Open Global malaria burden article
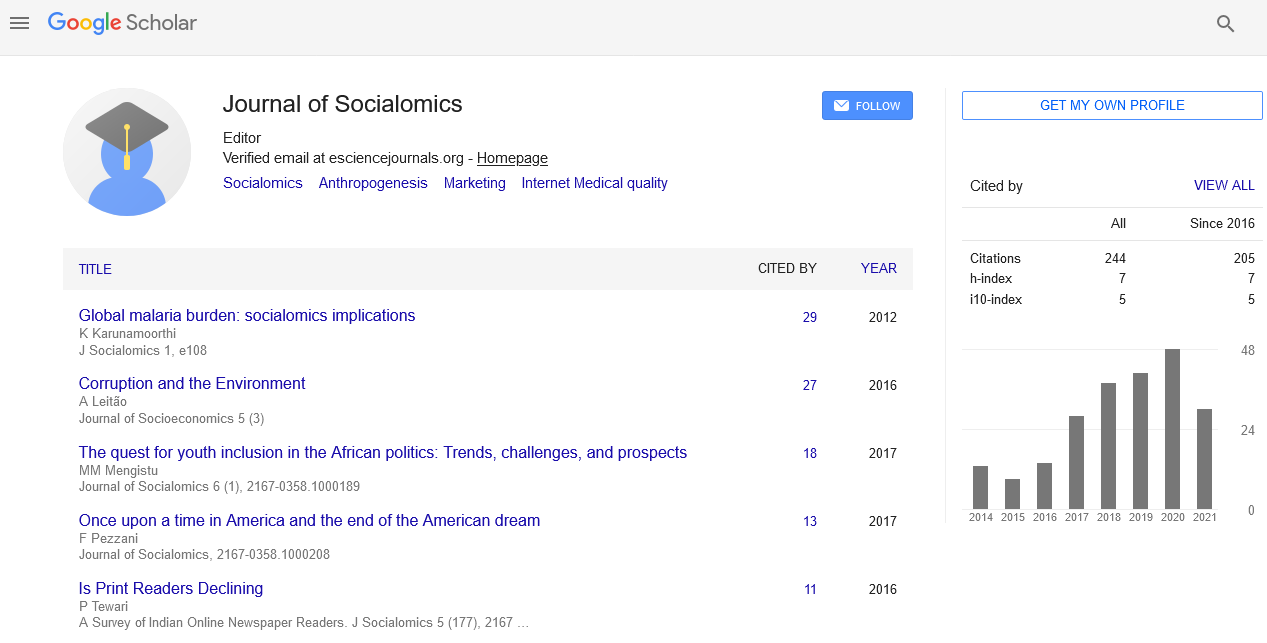1267x643 pixels. tap(247, 316)
